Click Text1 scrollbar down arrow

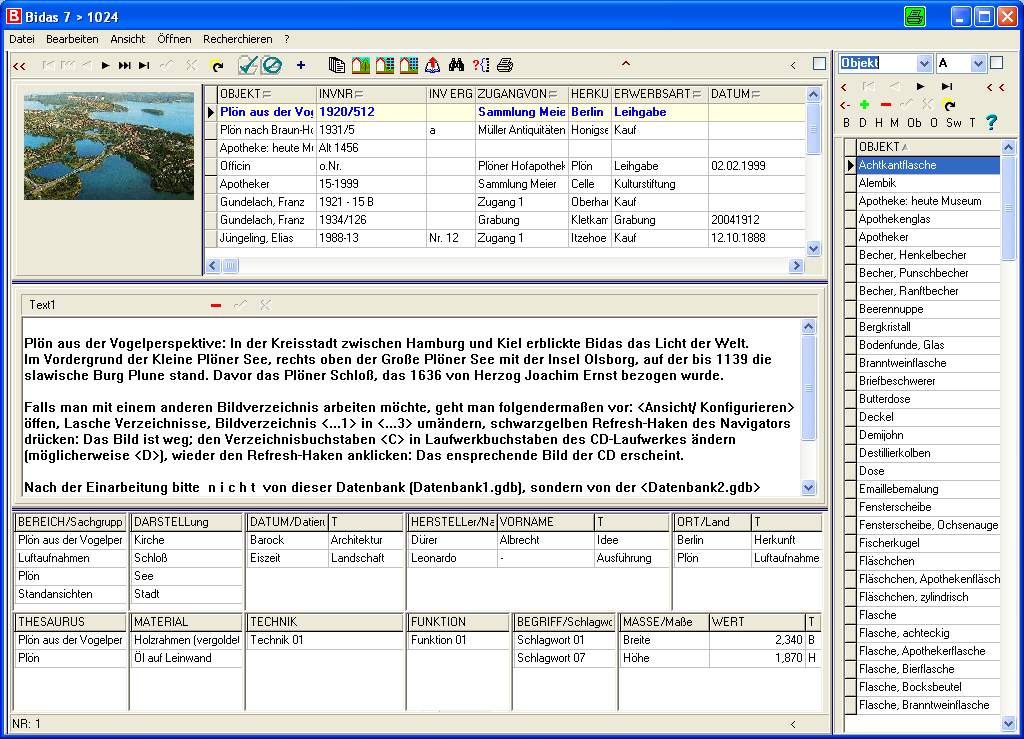pyautogui.click(x=808, y=488)
